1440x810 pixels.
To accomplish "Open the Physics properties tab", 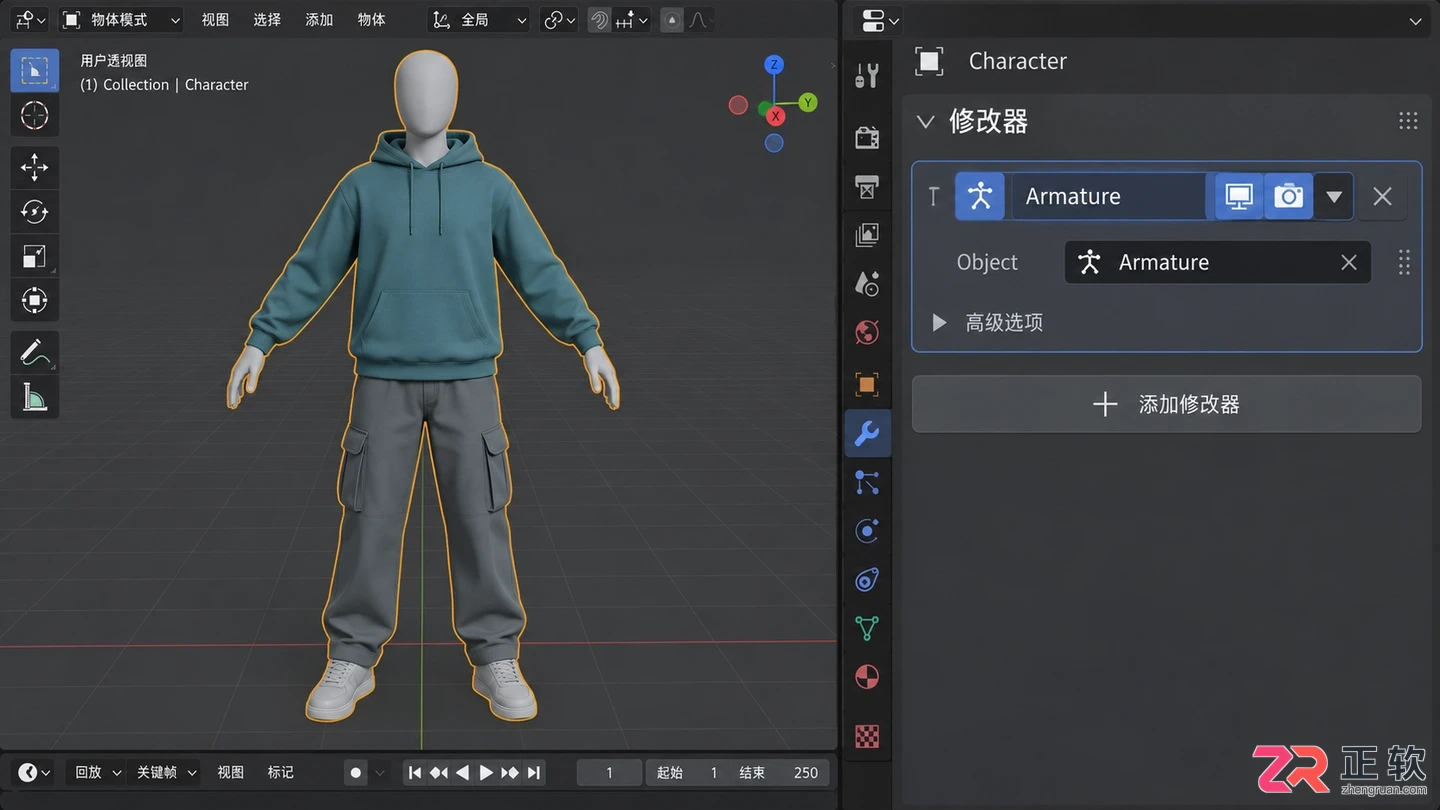I will pos(867,531).
